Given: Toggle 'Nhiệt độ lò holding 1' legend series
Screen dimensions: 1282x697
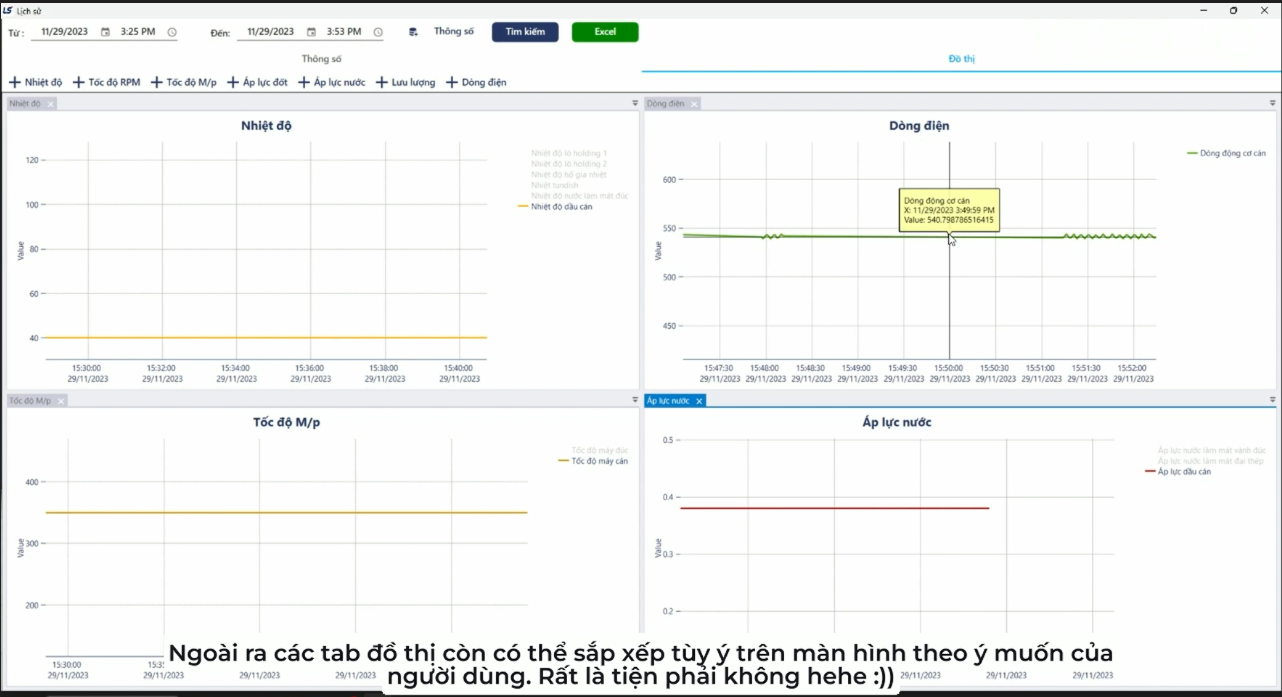Looking at the screenshot, I should (x=569, y=153).
